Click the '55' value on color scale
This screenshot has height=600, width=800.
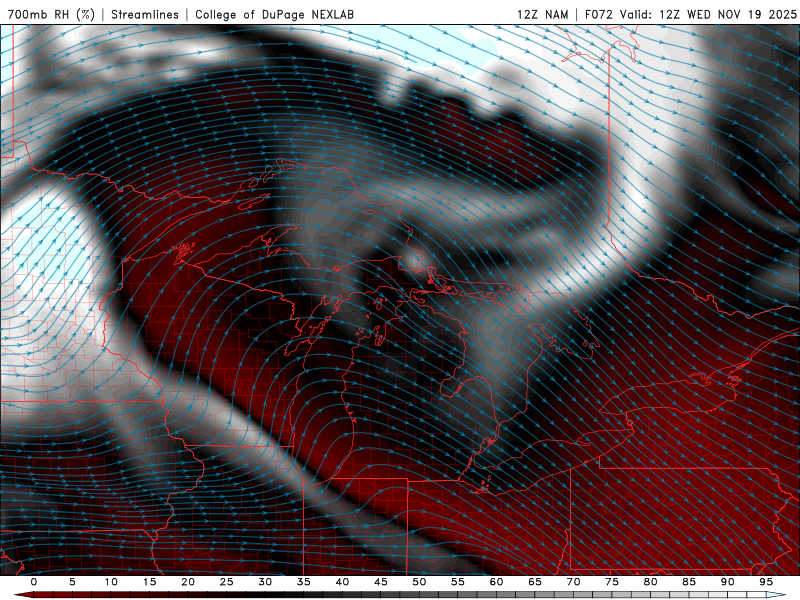coord(458,582)
